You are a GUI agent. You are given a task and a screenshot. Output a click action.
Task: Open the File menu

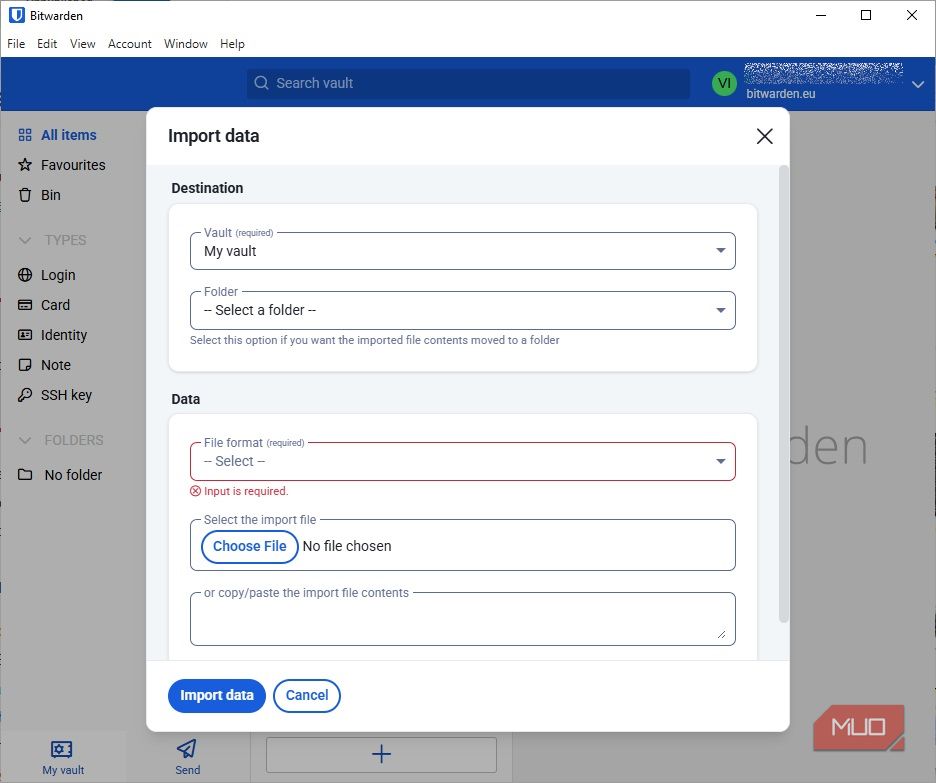click(16, 44)
